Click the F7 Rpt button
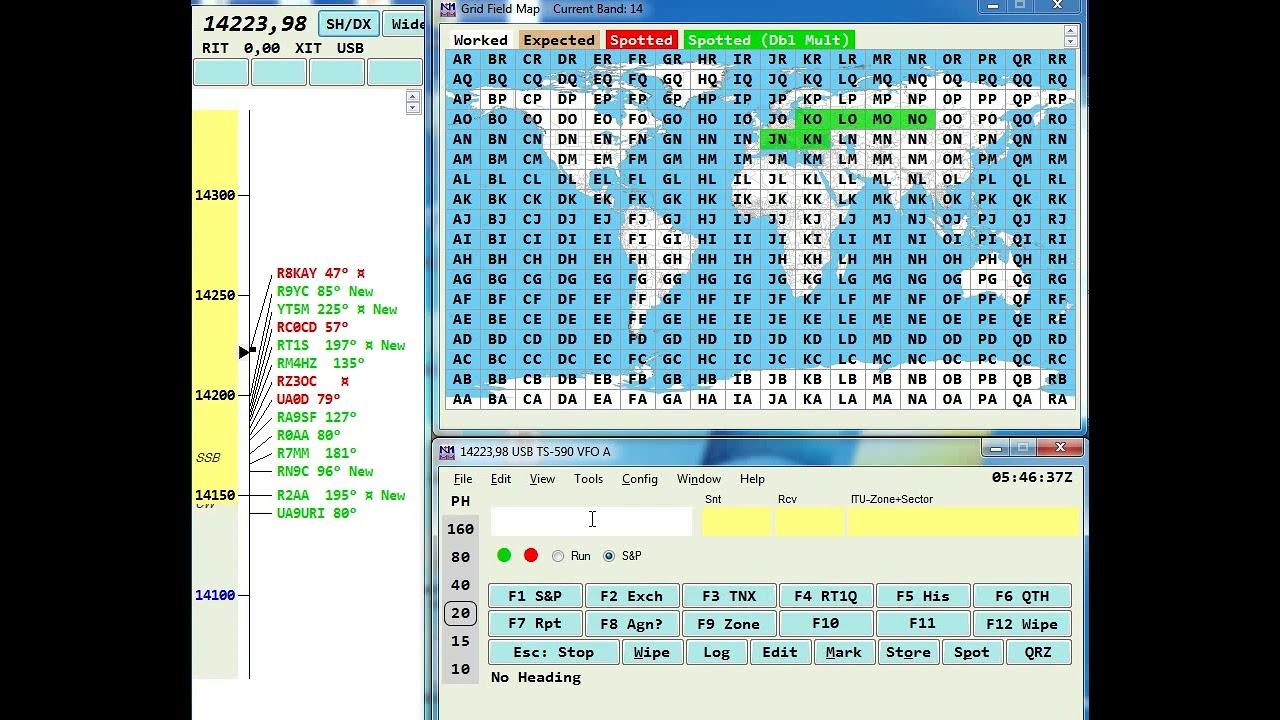Screen dimensions: 1280x720 pos(535,624)
